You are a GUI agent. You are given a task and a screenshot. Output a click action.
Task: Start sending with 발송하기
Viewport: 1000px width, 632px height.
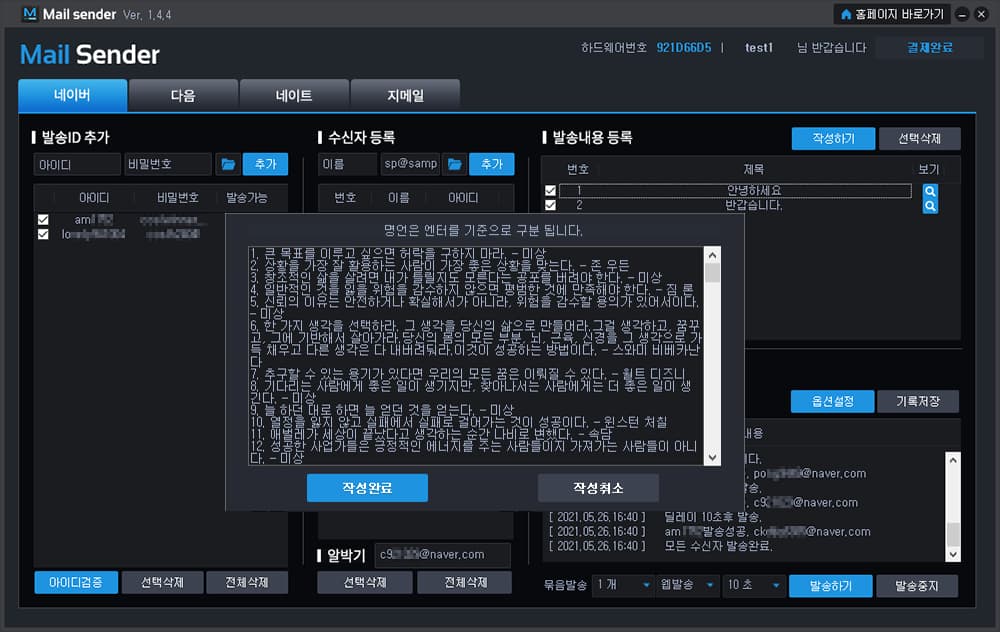[x=830, y=585]
